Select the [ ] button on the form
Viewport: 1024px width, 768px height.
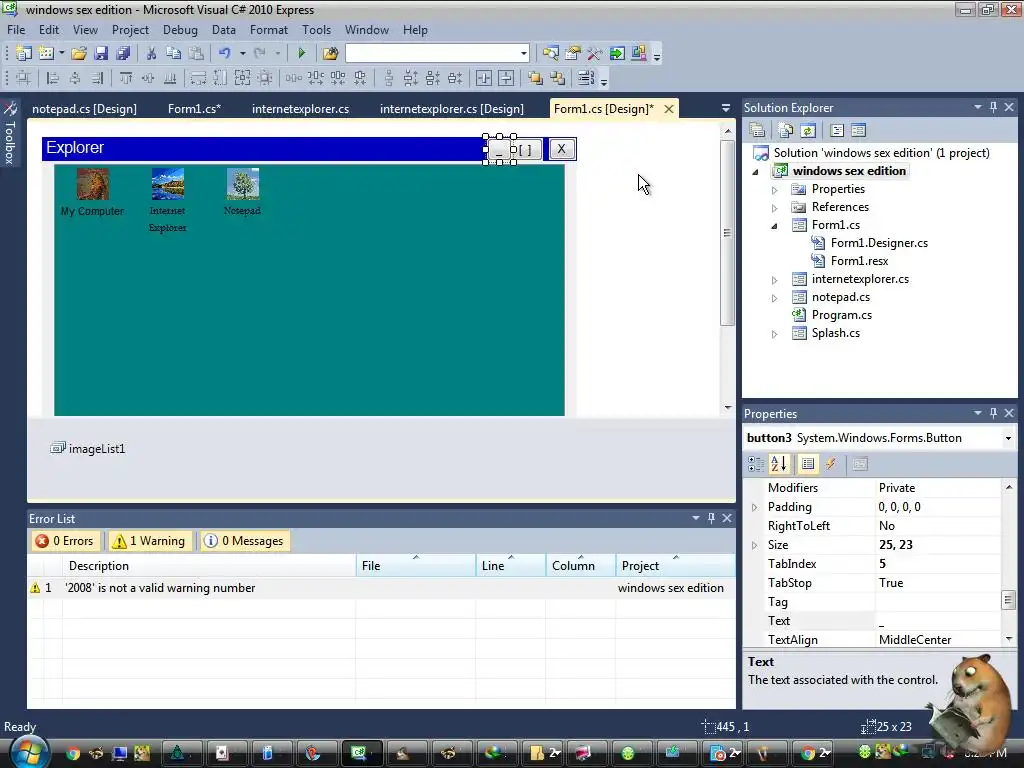(x=526, y=150)
